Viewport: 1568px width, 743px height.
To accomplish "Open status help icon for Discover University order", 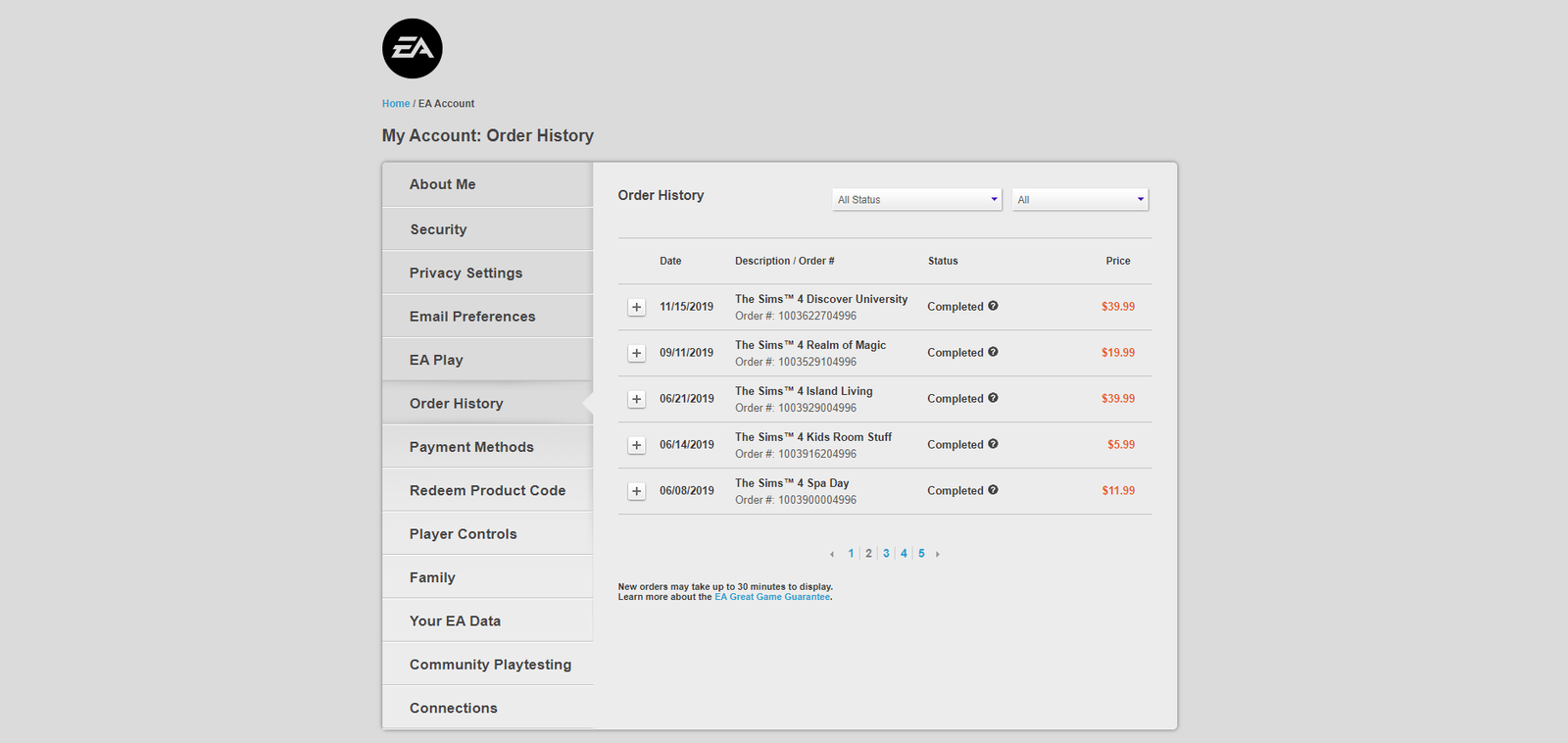I will tap(993, 306).
